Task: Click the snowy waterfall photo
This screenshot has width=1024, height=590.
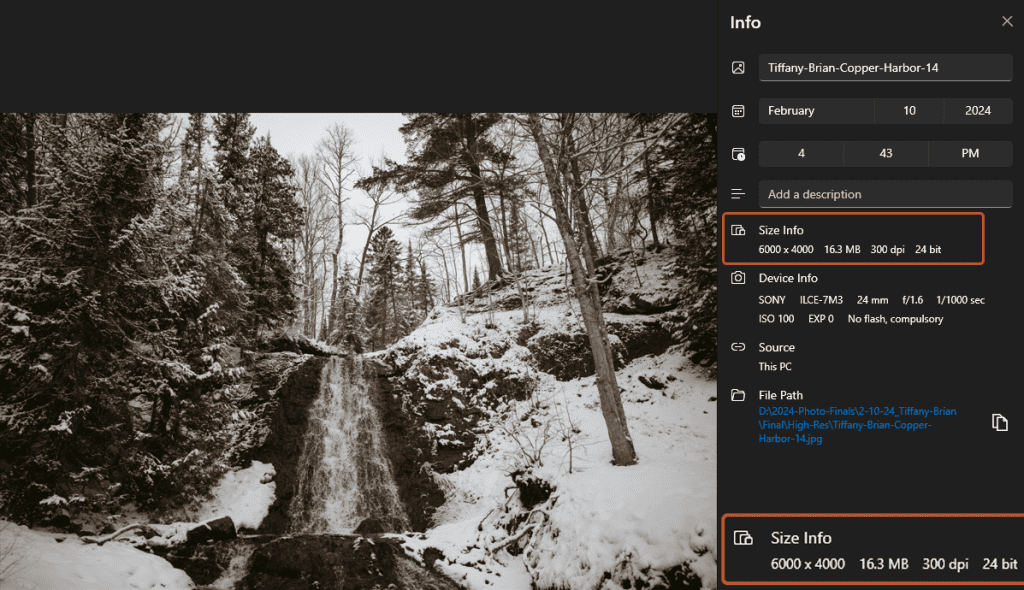Action: pyautogui.click(x=358, y=352)
